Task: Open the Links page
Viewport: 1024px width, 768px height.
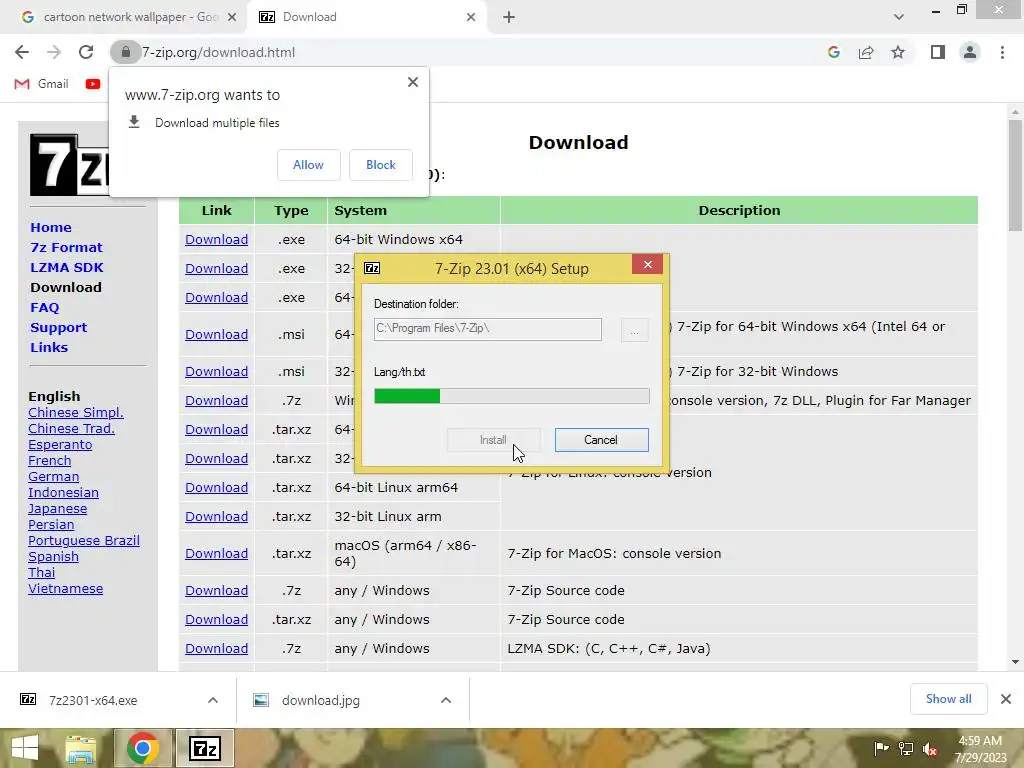Action: [49, 347]
